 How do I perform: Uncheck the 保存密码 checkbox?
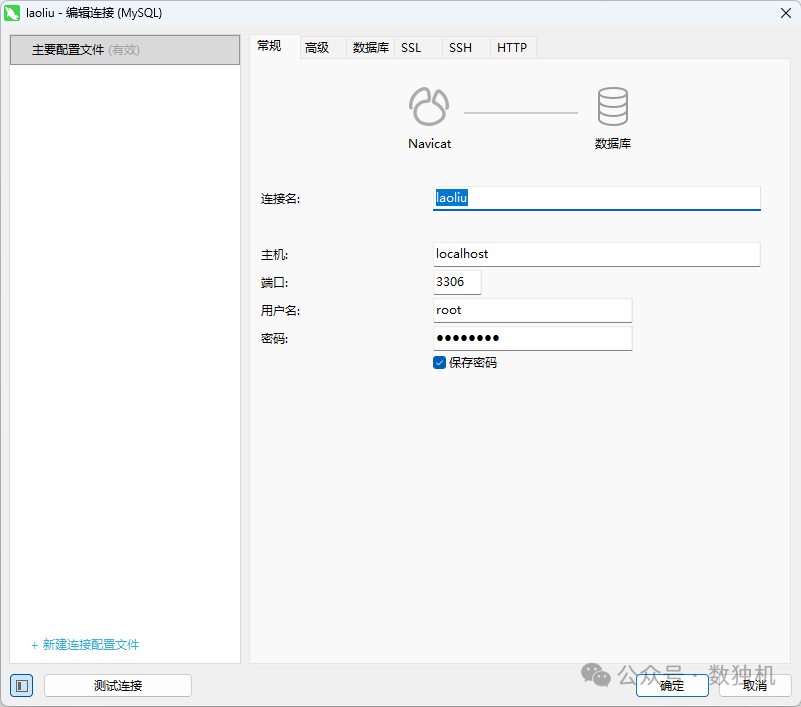point(439,363)
